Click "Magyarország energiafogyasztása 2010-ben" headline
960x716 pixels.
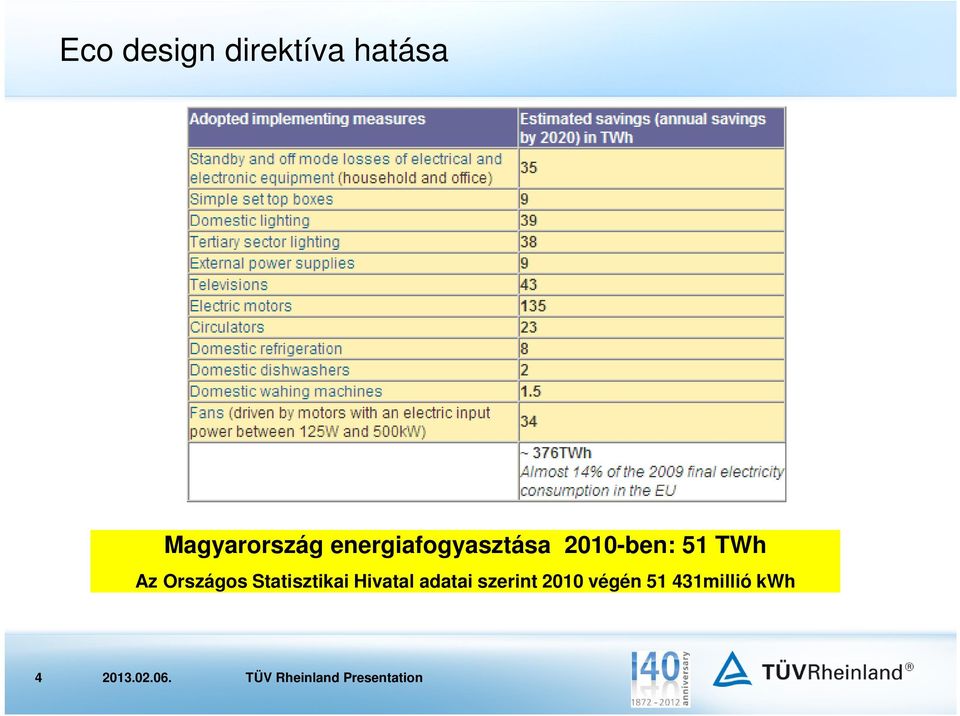pyautogui.click(x=465, y=545)
